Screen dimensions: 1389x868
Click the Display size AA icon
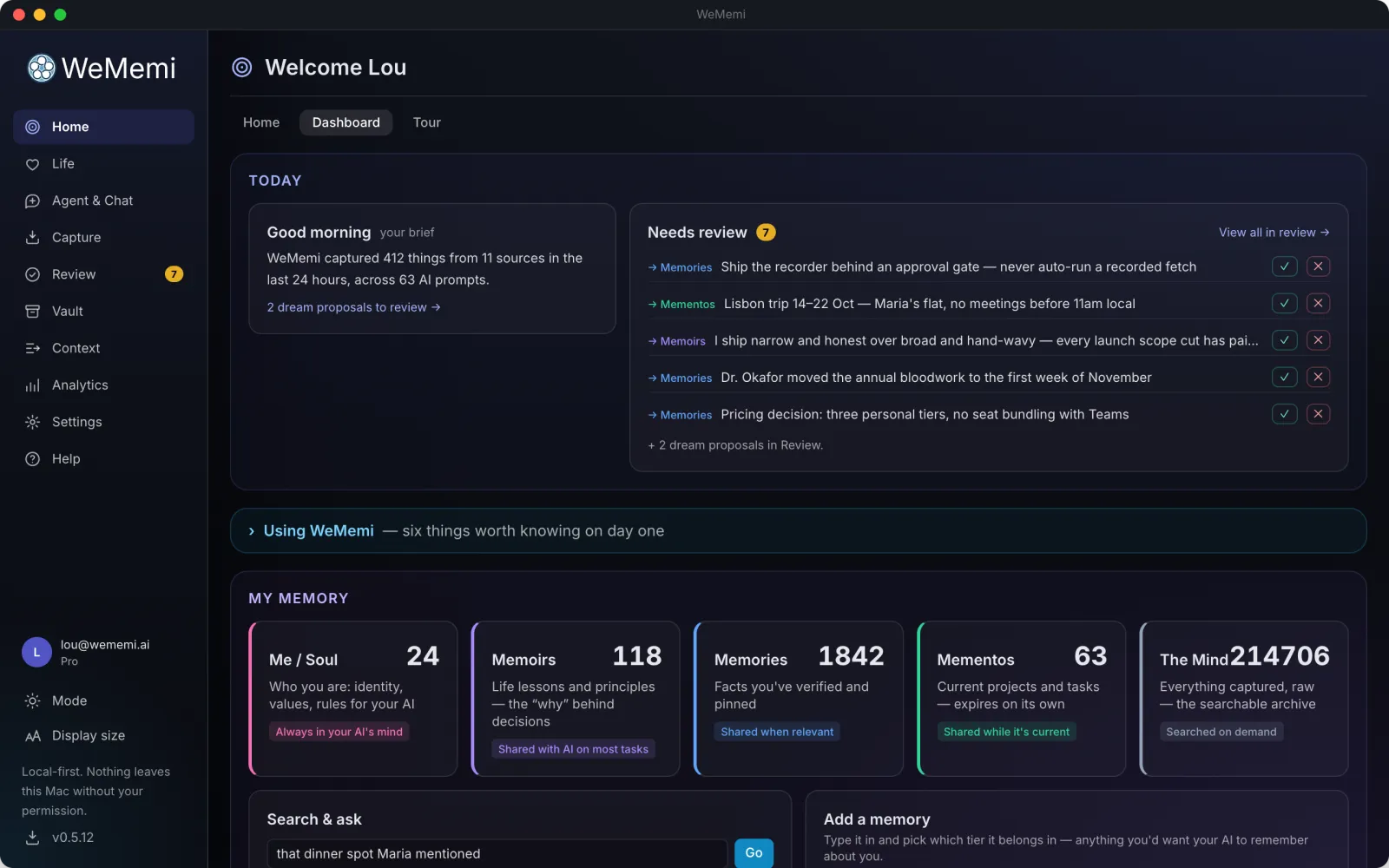pos(32,736)
